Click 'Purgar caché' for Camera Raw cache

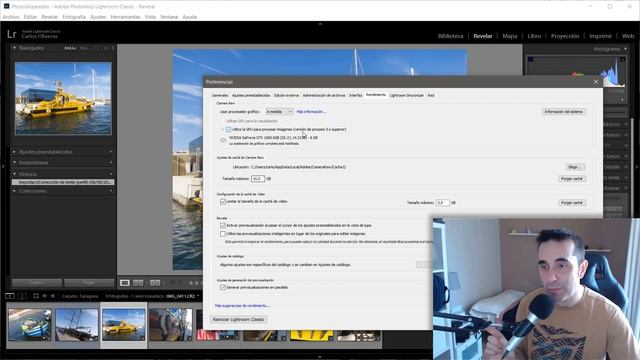coord(572,179)
